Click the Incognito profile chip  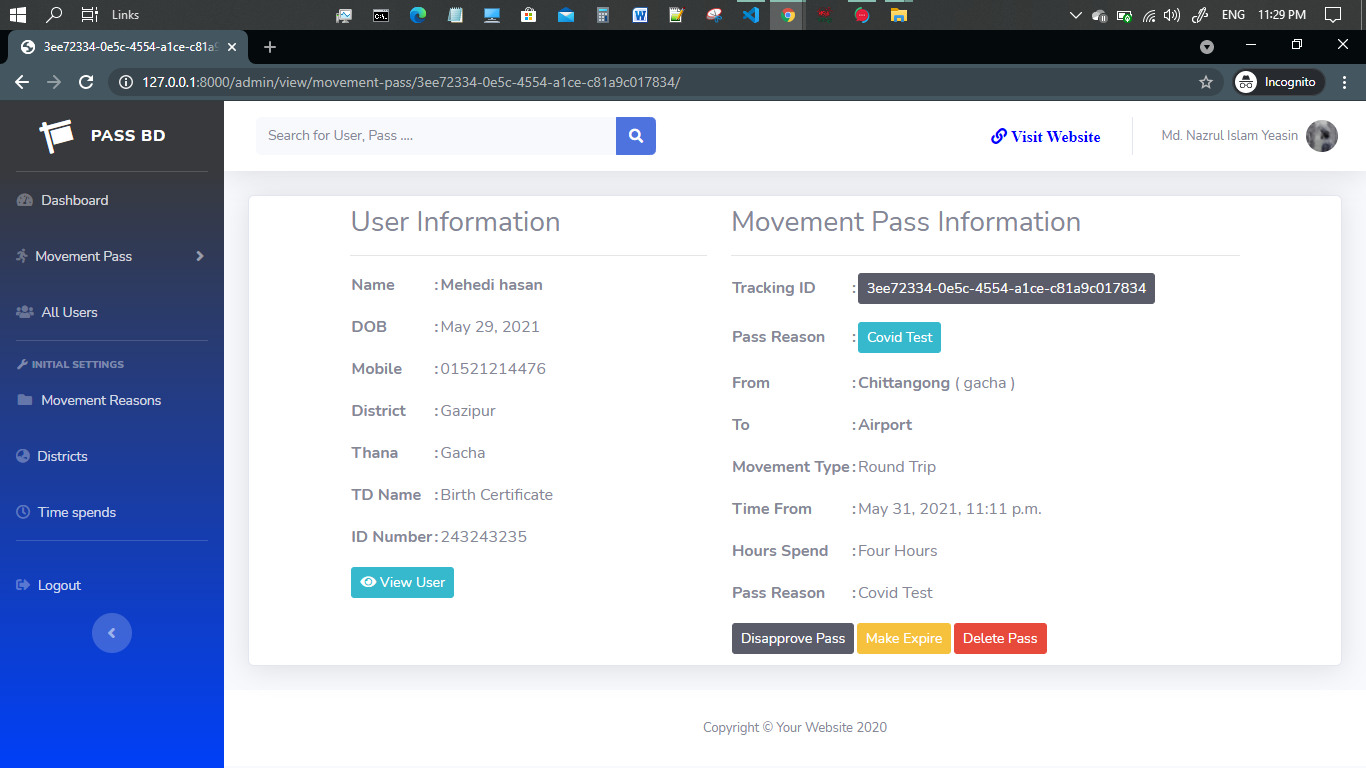pyautogui.click(x=1277, y=82)
